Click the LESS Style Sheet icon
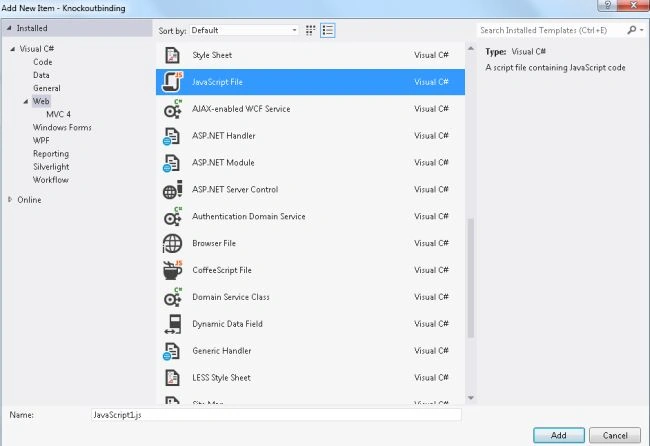 click(172, 378)
